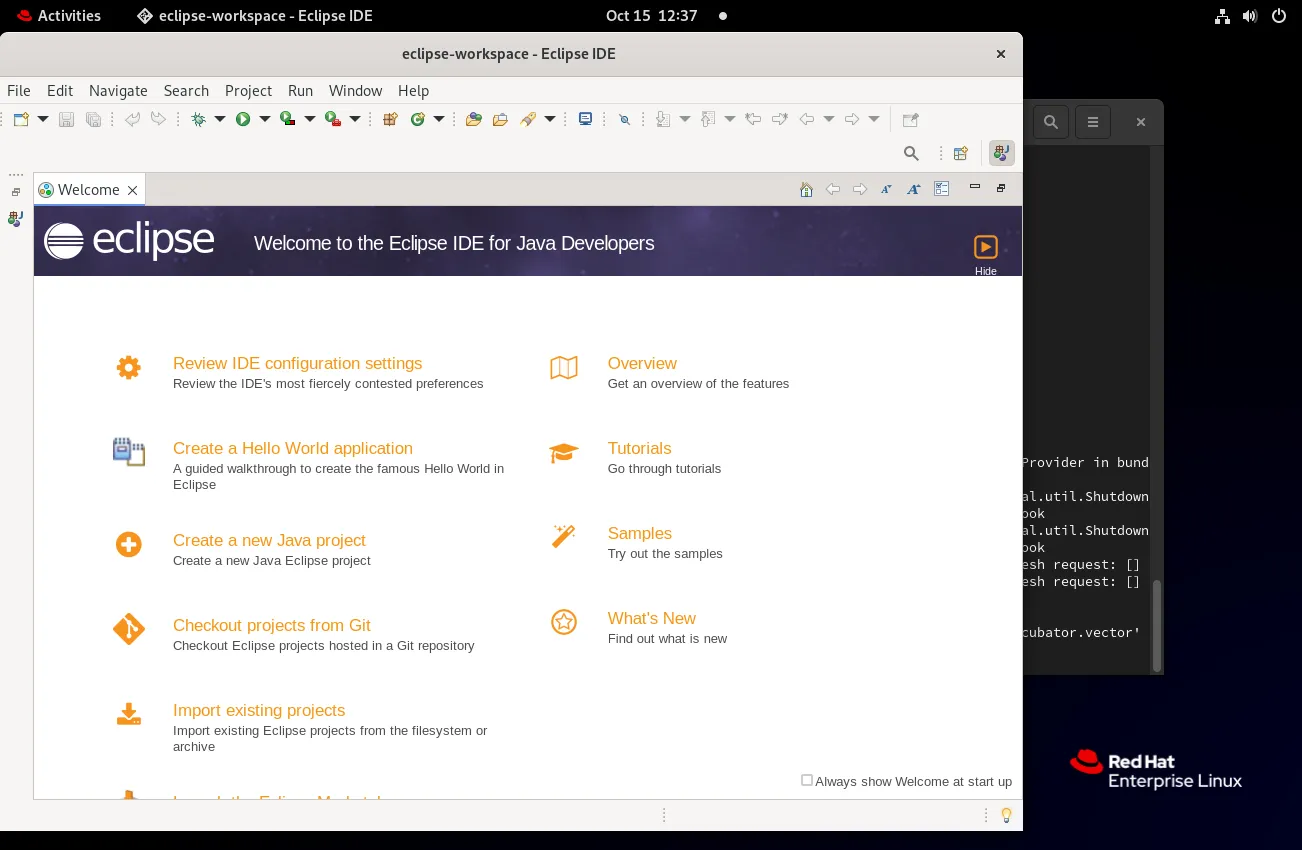The width and height of the screenshot is (1302, 850).
Task: Open Create a Hello World application link
Action: coord(293,448)
